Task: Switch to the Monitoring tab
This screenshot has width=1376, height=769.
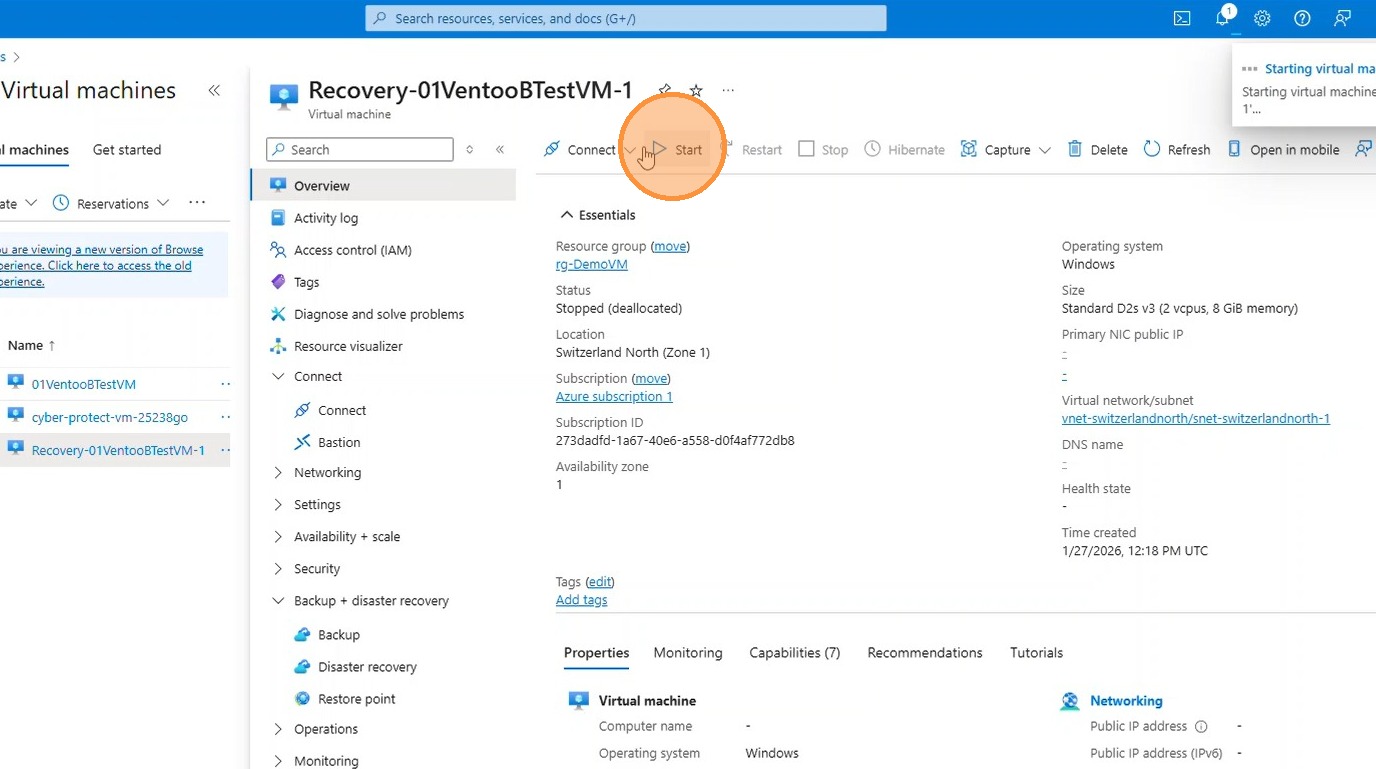Action: [688, 652]
